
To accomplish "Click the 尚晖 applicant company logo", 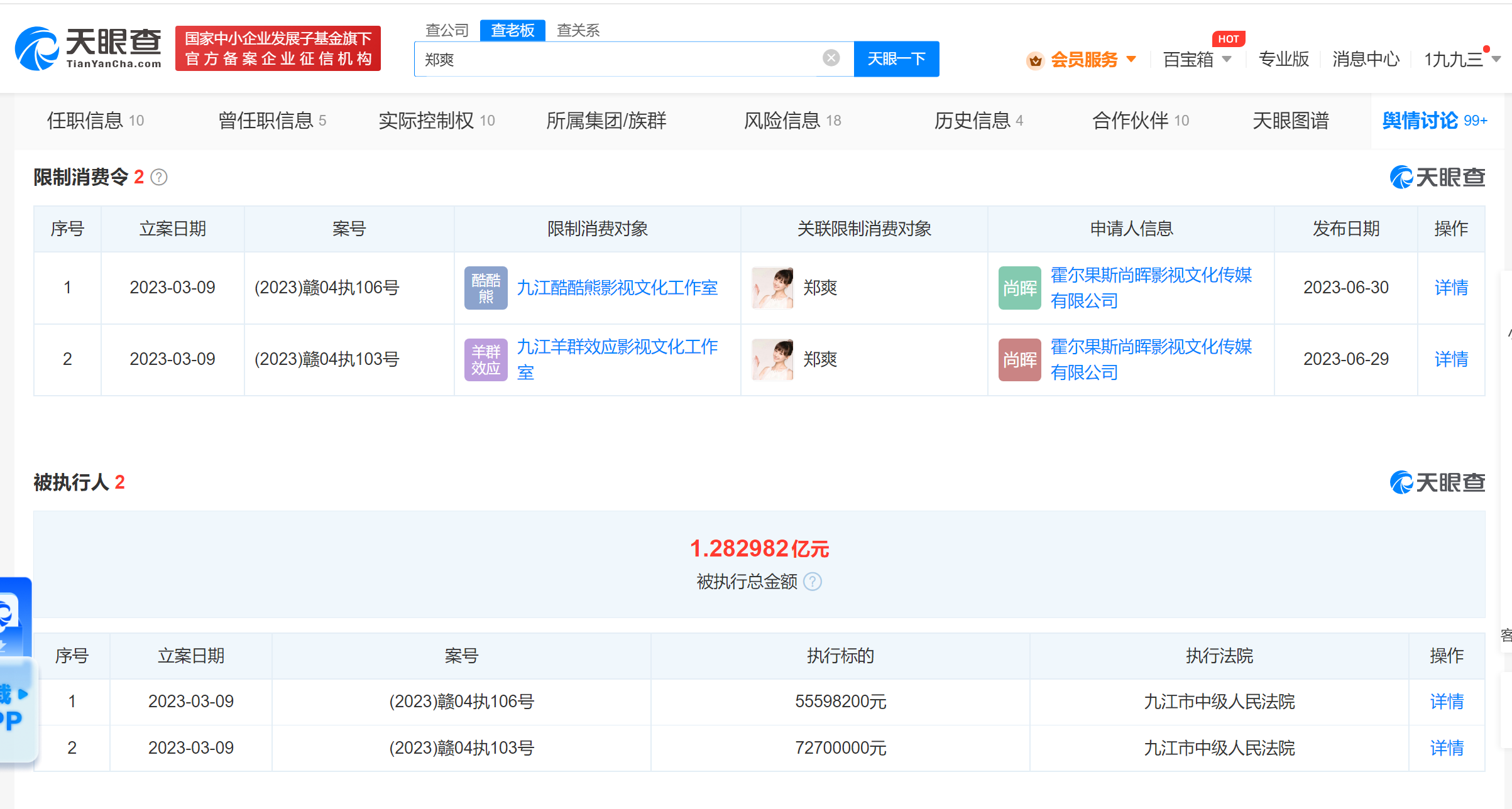I will click(1019, 288).
